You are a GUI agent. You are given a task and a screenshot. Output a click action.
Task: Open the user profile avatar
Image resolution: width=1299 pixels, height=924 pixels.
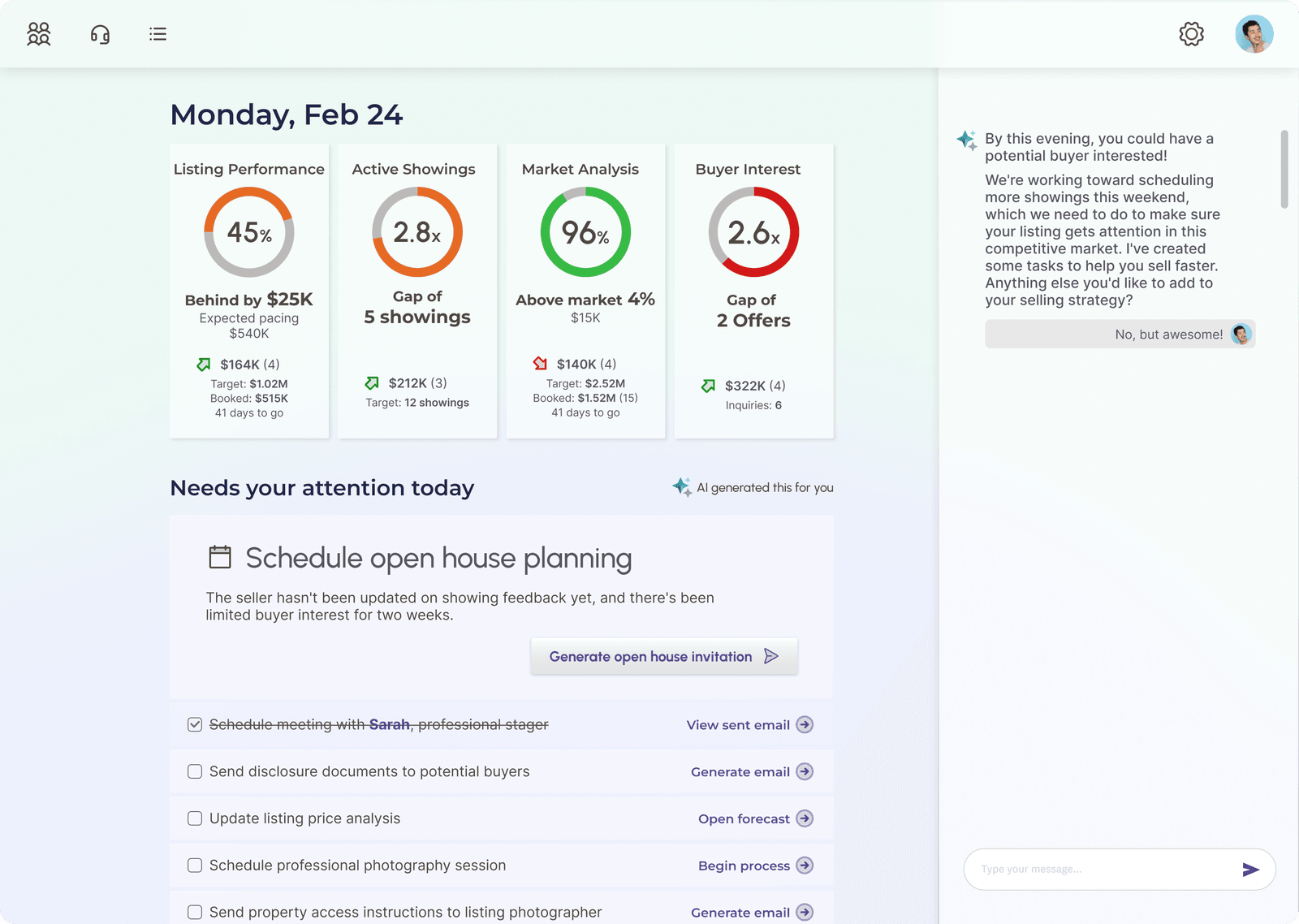pyautogui.click(x=1254, y=34)
